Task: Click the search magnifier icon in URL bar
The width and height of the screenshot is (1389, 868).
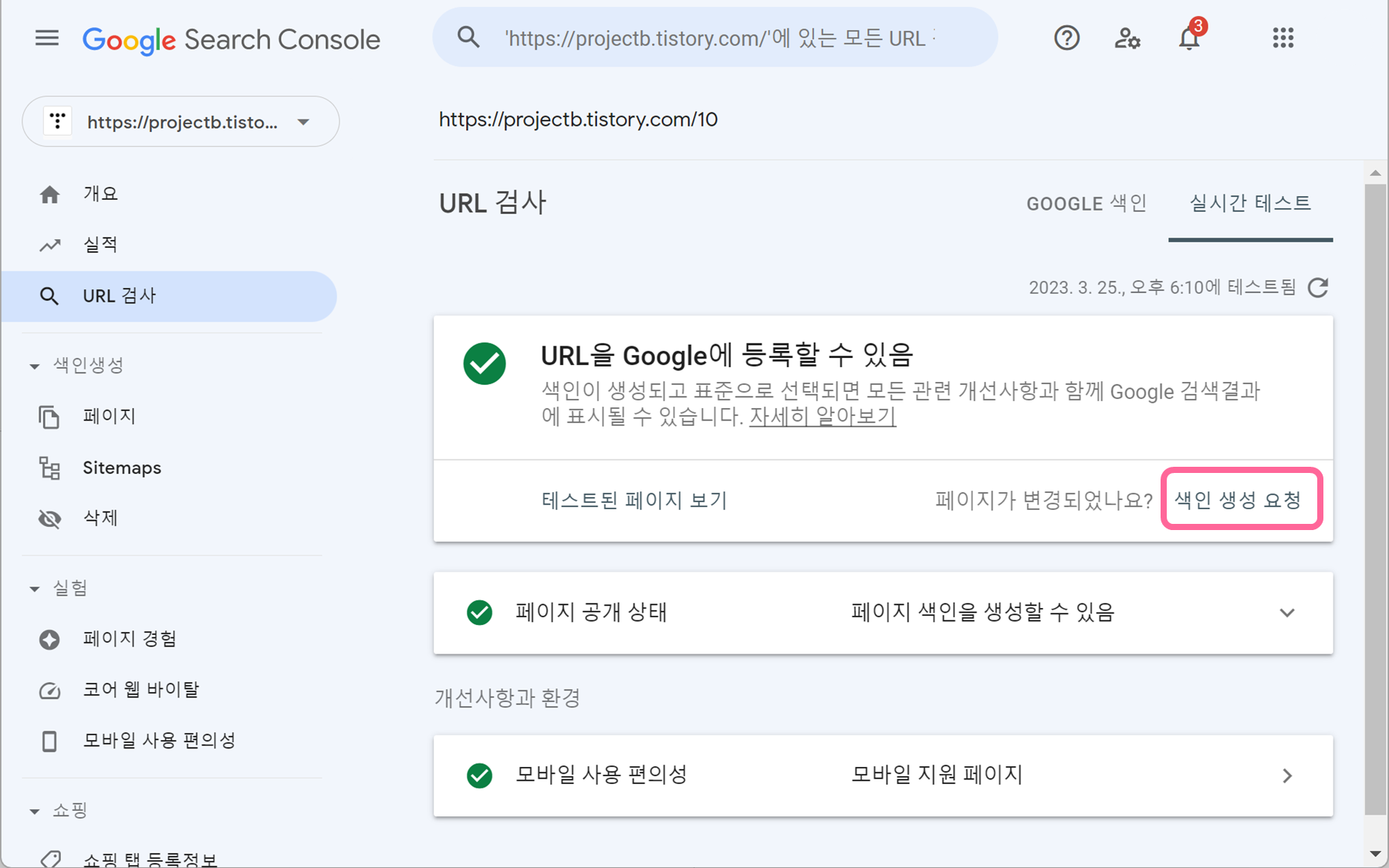Action: [x=468, y=37]
